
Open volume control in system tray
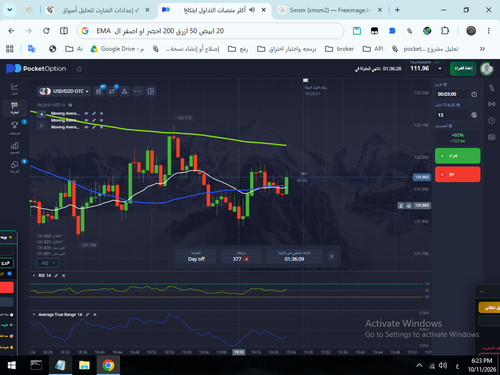443,366
